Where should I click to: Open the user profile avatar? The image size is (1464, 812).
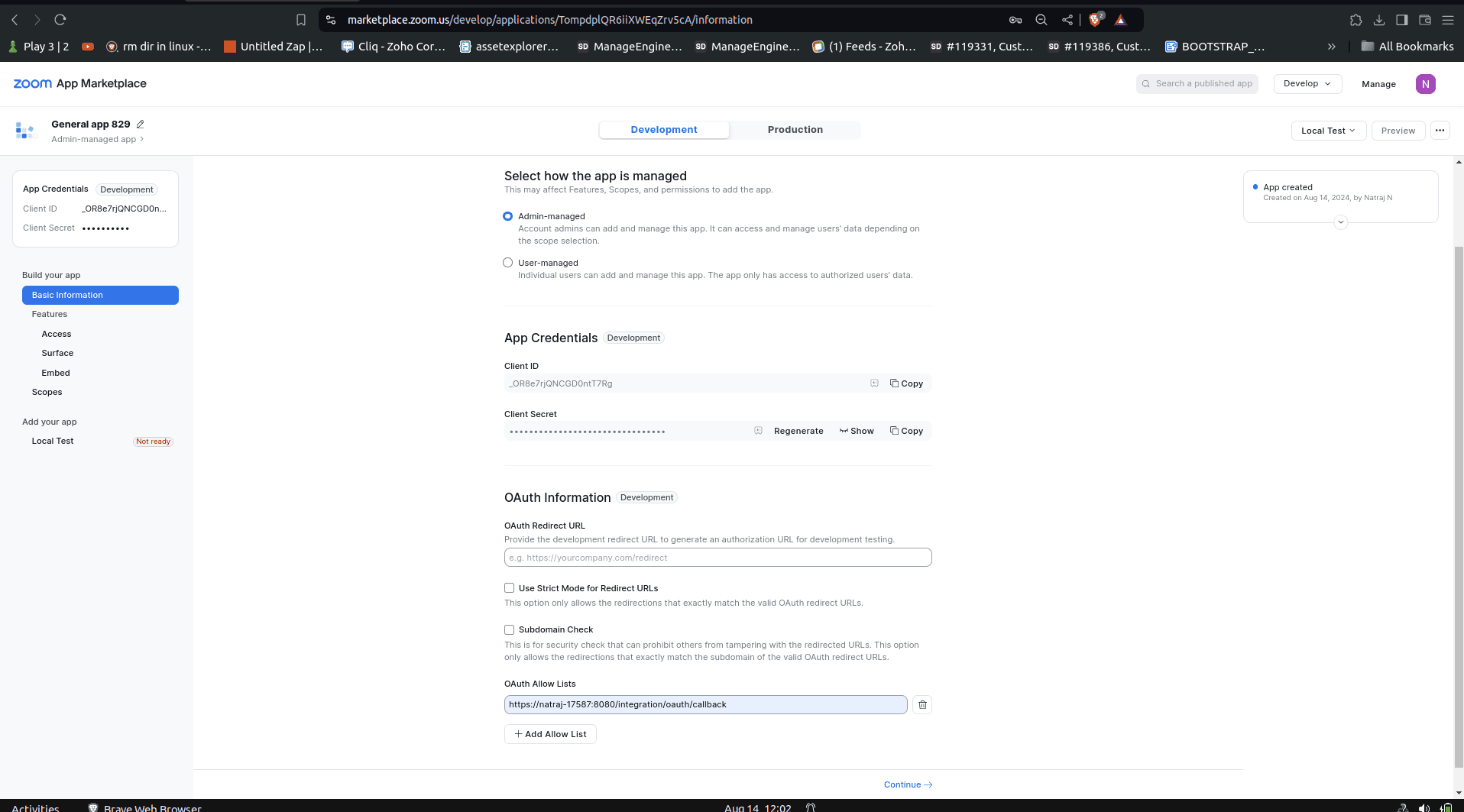1425,84
